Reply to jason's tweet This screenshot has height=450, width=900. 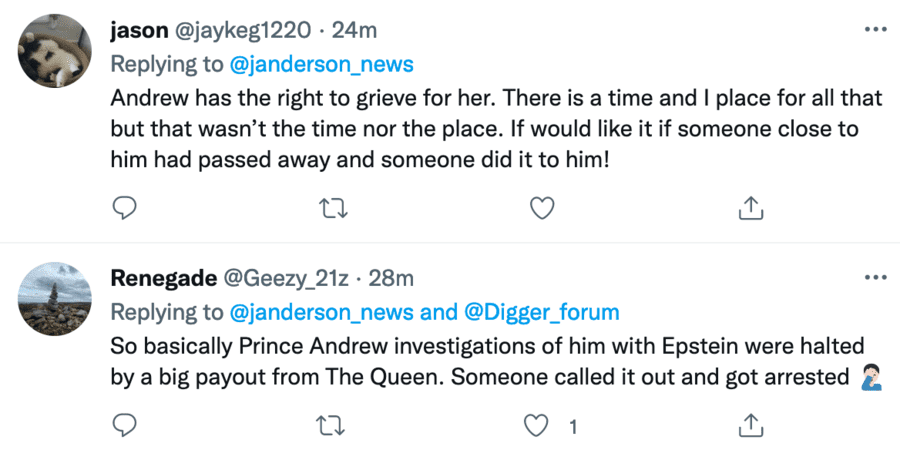click(124, 207)
